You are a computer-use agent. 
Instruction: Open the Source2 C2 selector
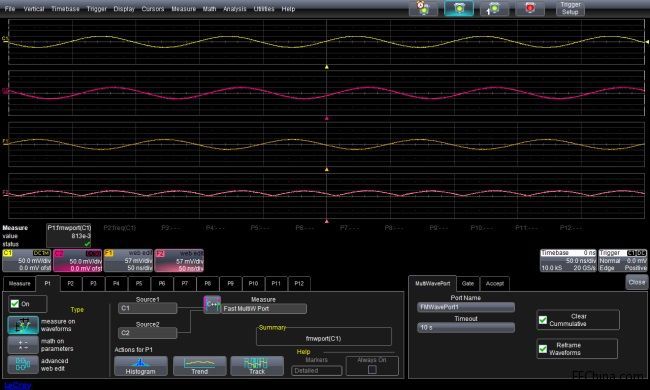click(148, 333)
